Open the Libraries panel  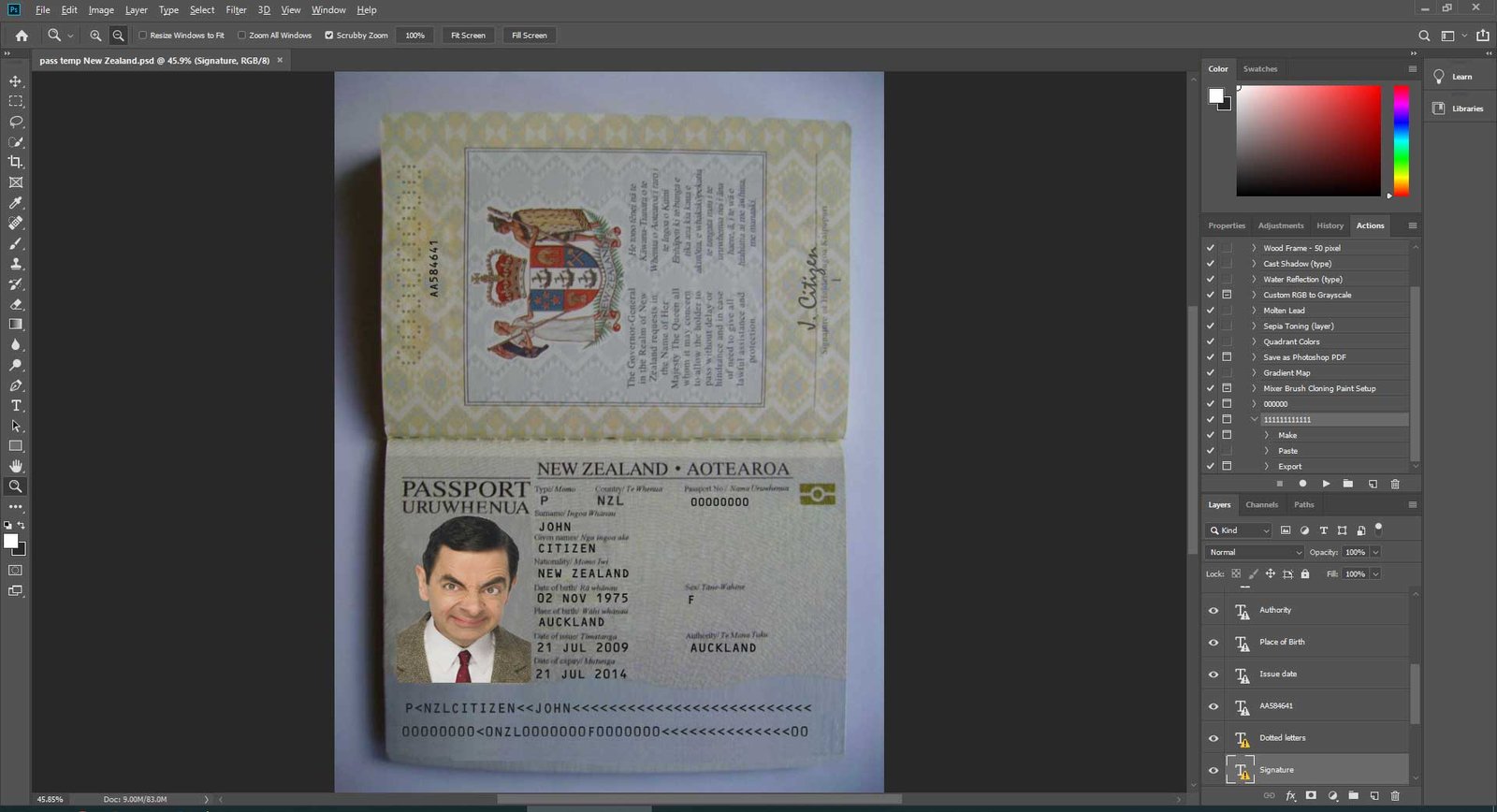1458,109
